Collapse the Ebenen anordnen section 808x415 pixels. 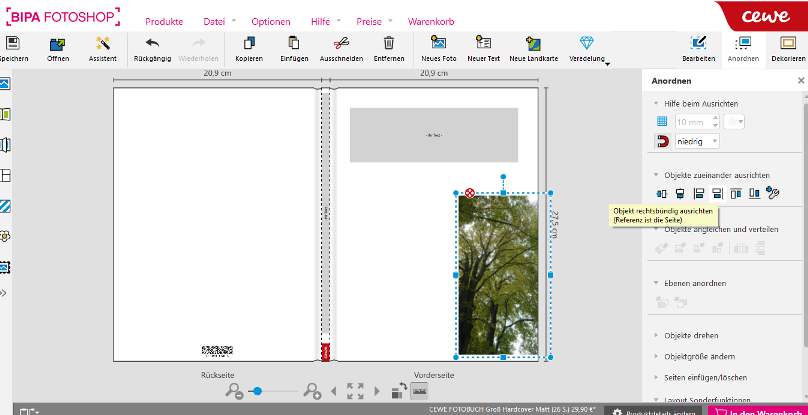656,283
